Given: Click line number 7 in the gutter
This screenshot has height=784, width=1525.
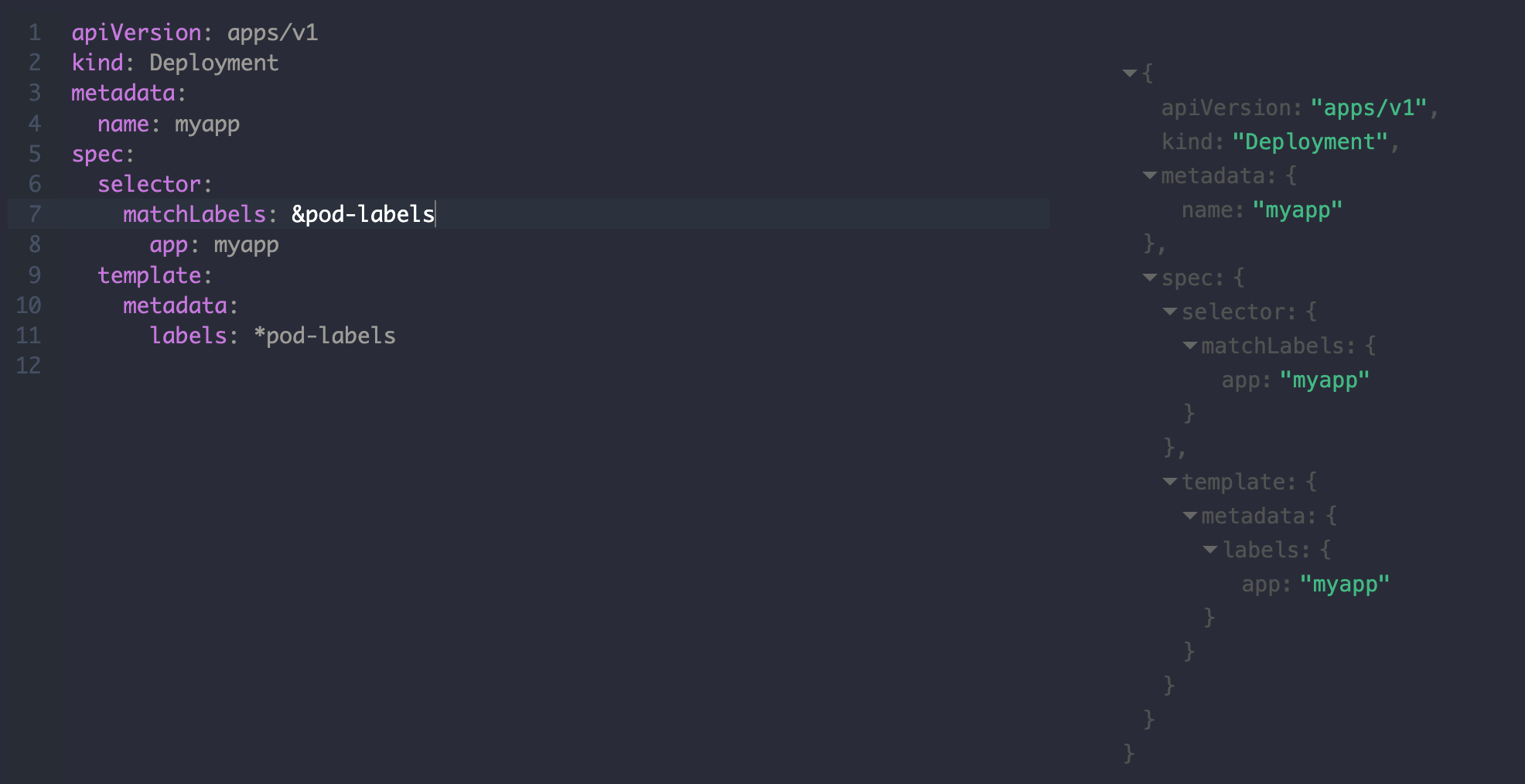Looking at the screenshot, I should (x=35, y=214).
